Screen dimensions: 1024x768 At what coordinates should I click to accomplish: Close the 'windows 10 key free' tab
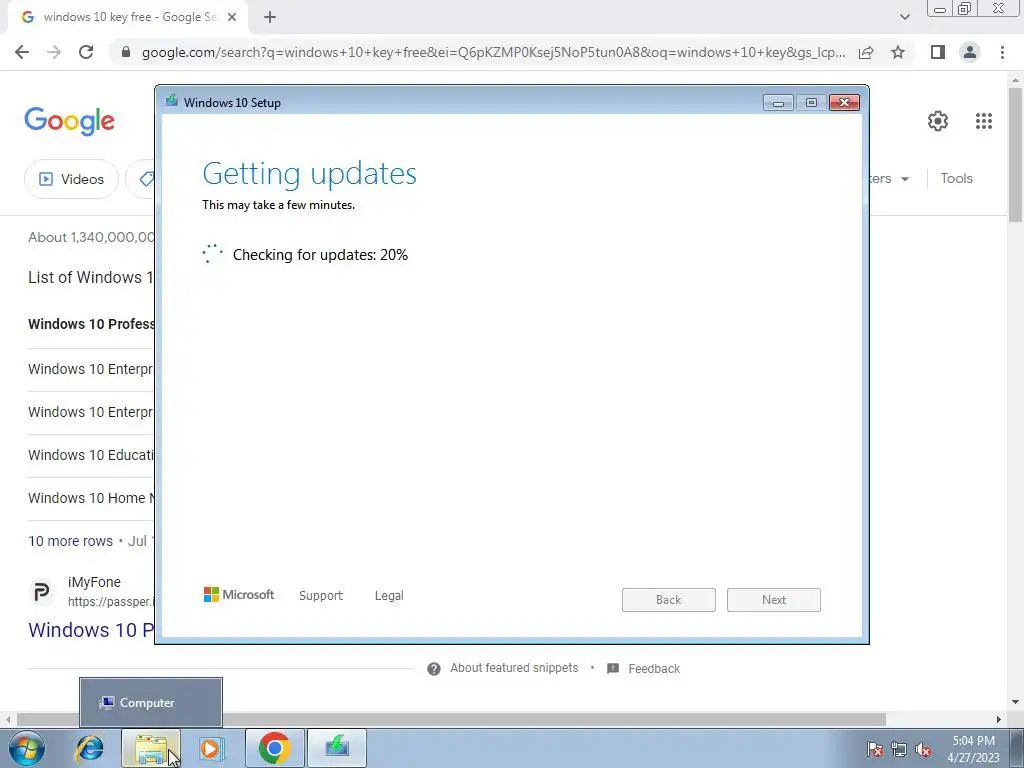[x=232, y=17]
